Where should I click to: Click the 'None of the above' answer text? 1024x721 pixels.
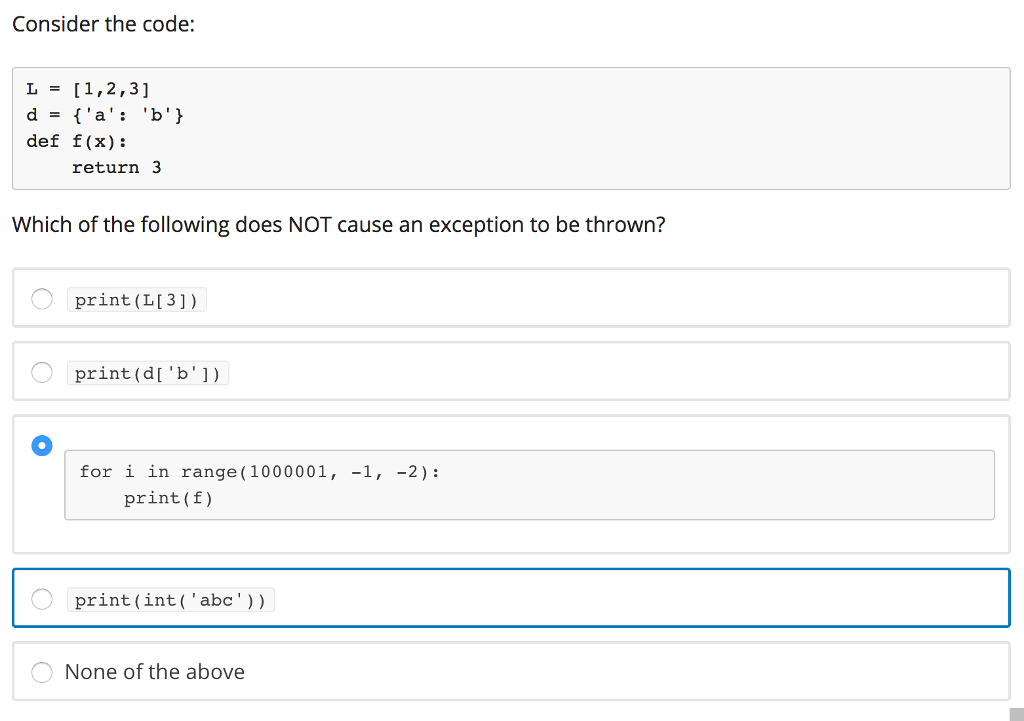pos(155,672)
